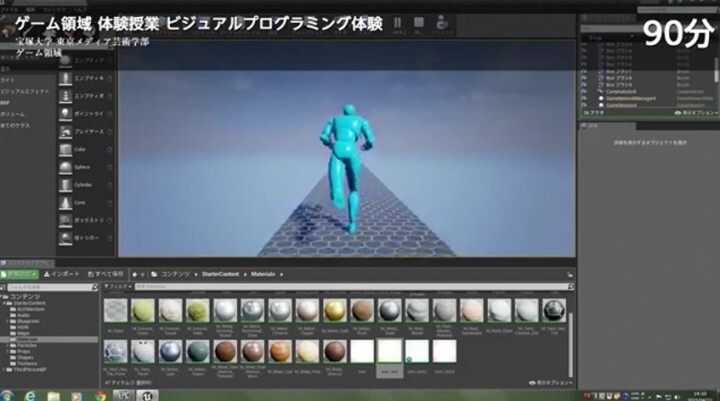Select the ライト category
The image size is (720, 401).
pyautogui.click(x=7, y=80)
